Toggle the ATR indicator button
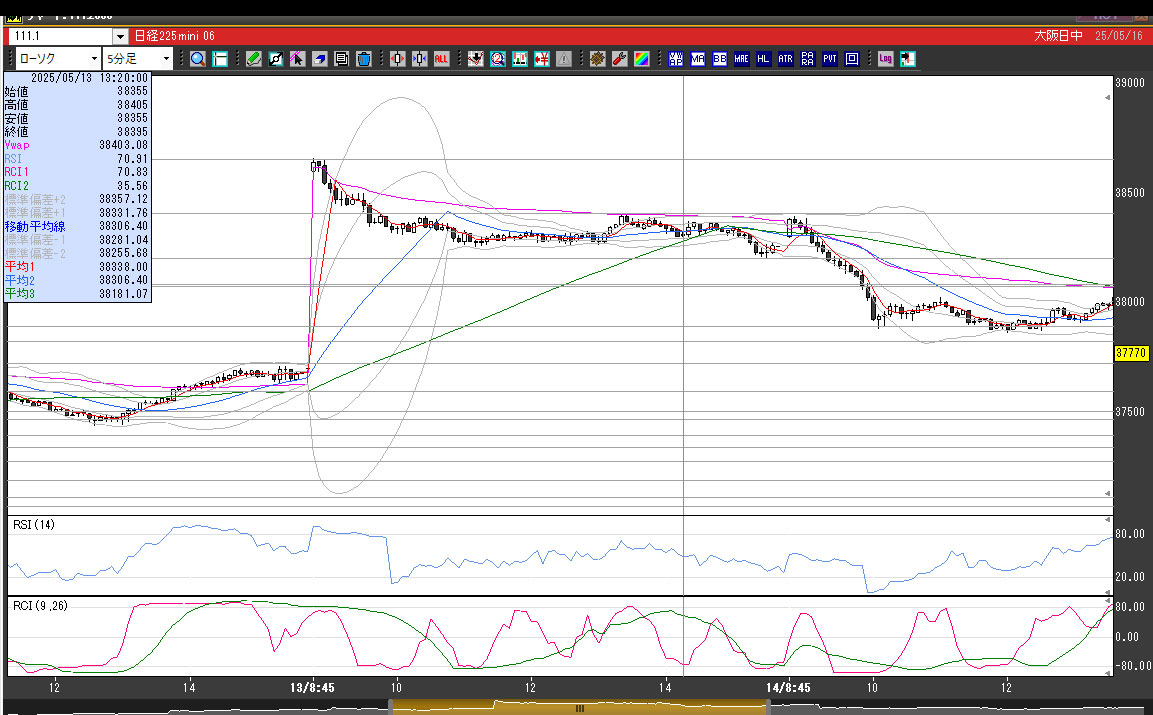Viewport: 1153px width, 715px height. [785, 59]
